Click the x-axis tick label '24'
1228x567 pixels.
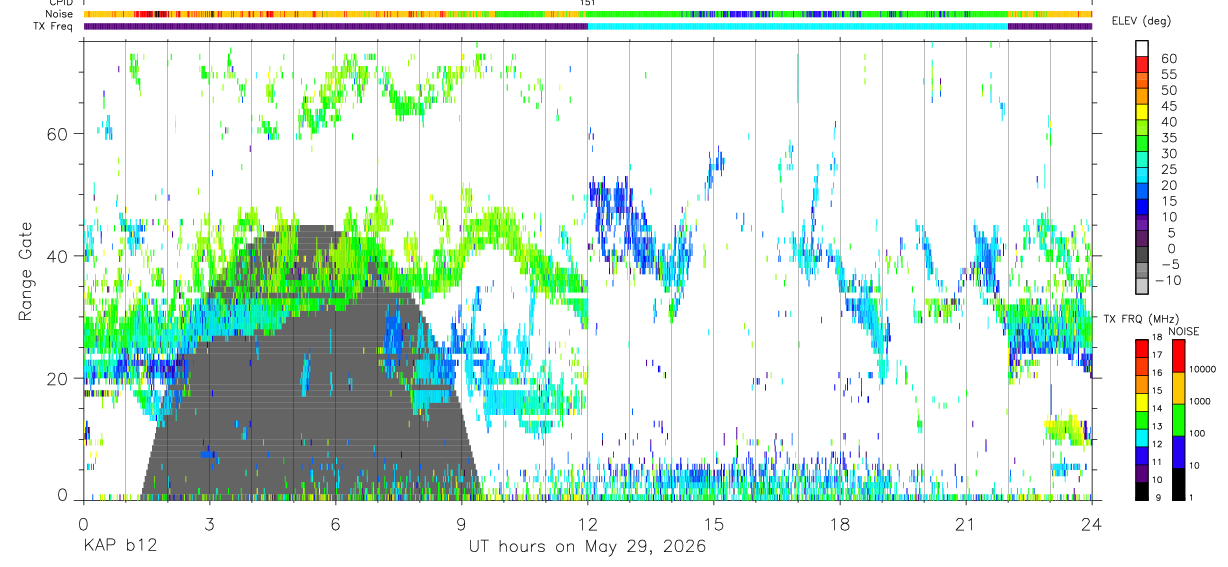(x=1091, y=525)
